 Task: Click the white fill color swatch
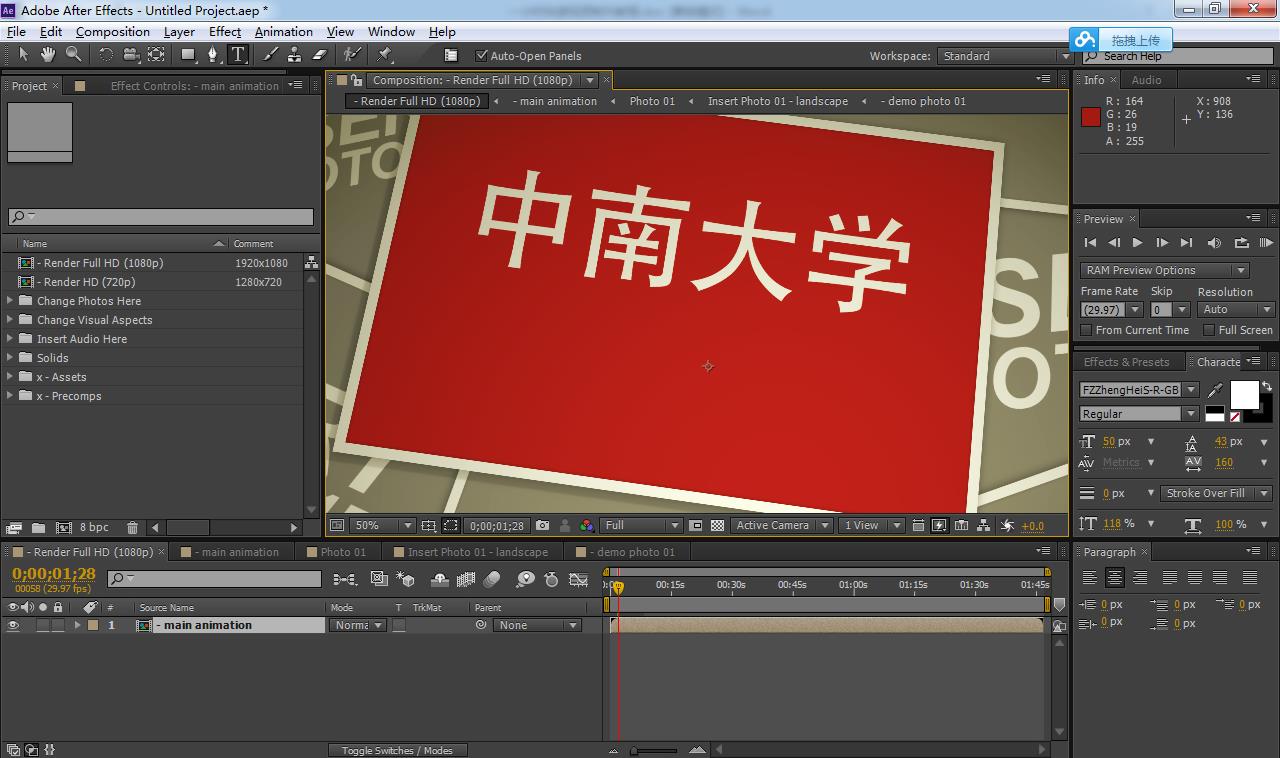coord(1244,394)
